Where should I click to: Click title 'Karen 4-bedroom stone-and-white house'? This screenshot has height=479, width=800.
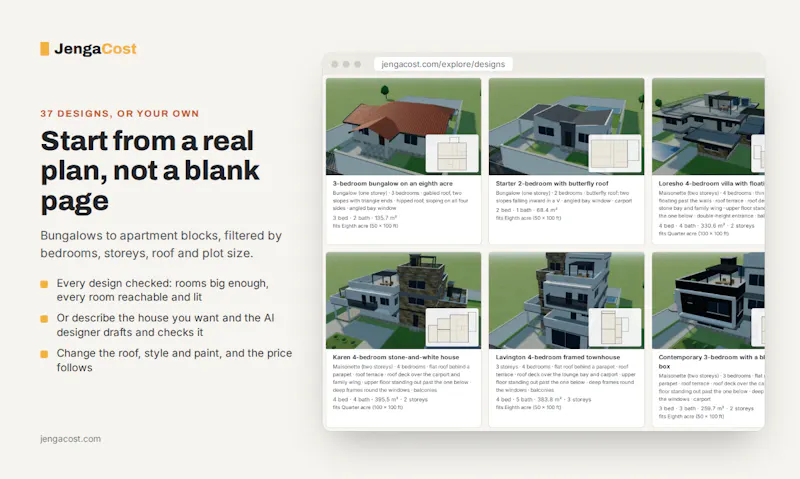tap(396, 358)
